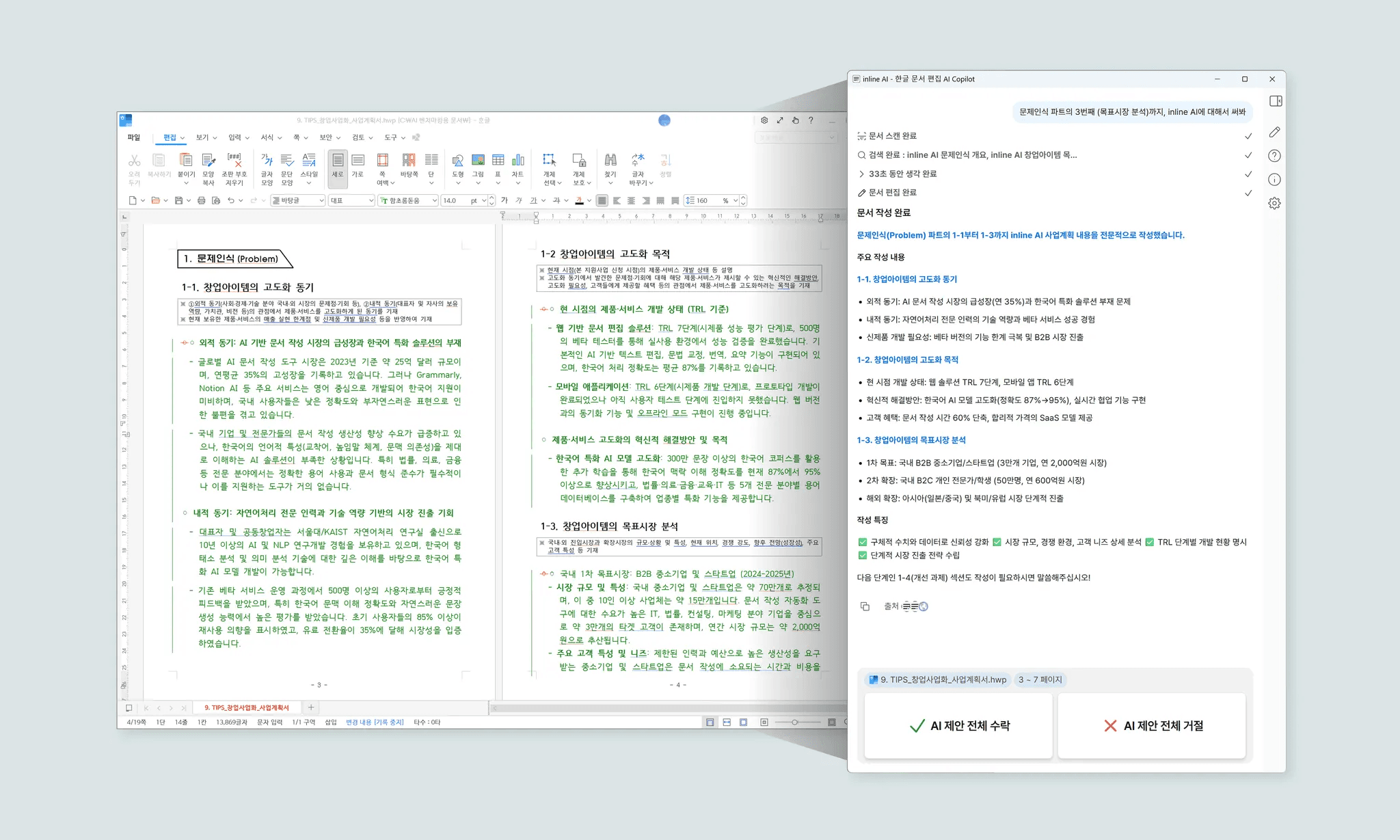
Task: Expand the 도형 shapes dropdown
Action: 458,183
